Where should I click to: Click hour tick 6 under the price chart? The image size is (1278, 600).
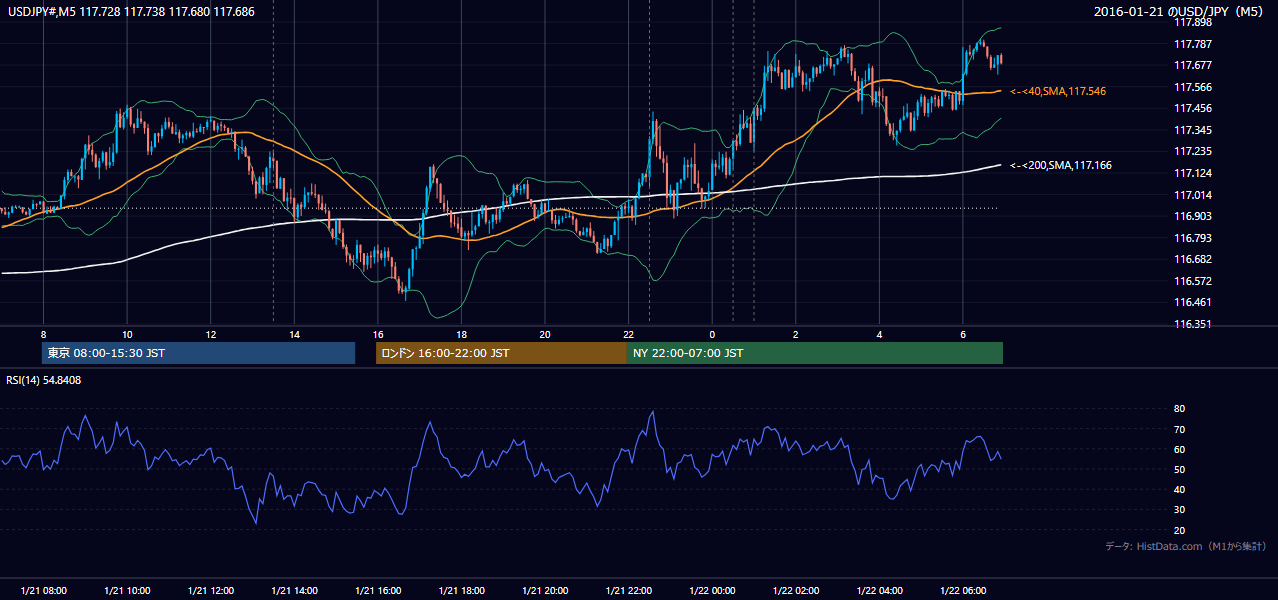pyautogui.click(x=962, y=334)
